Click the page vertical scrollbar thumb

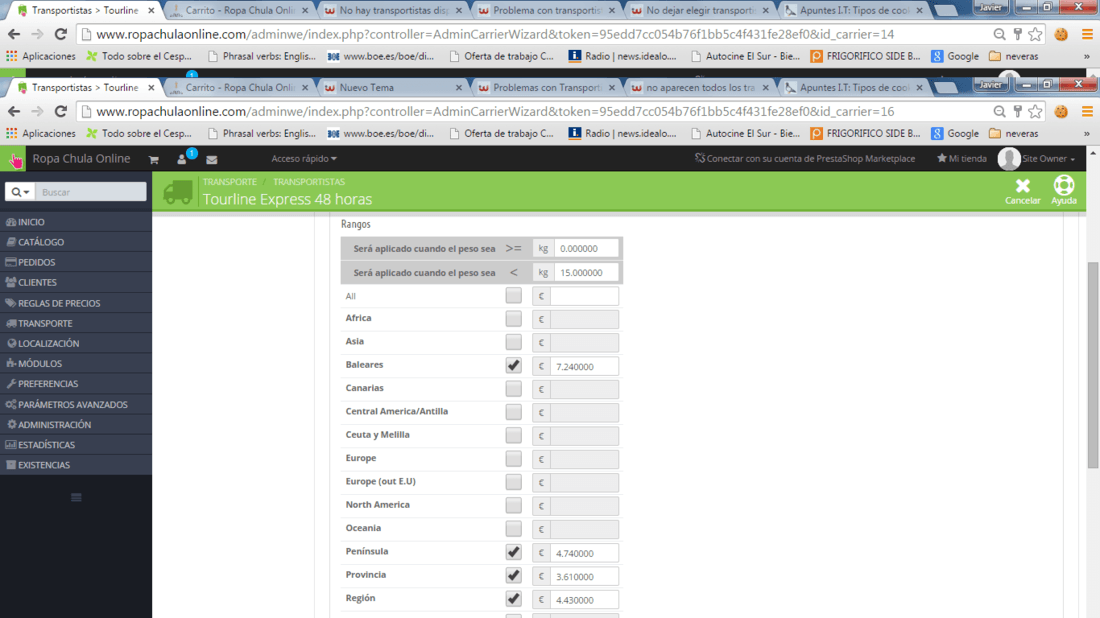(1092, 365)
